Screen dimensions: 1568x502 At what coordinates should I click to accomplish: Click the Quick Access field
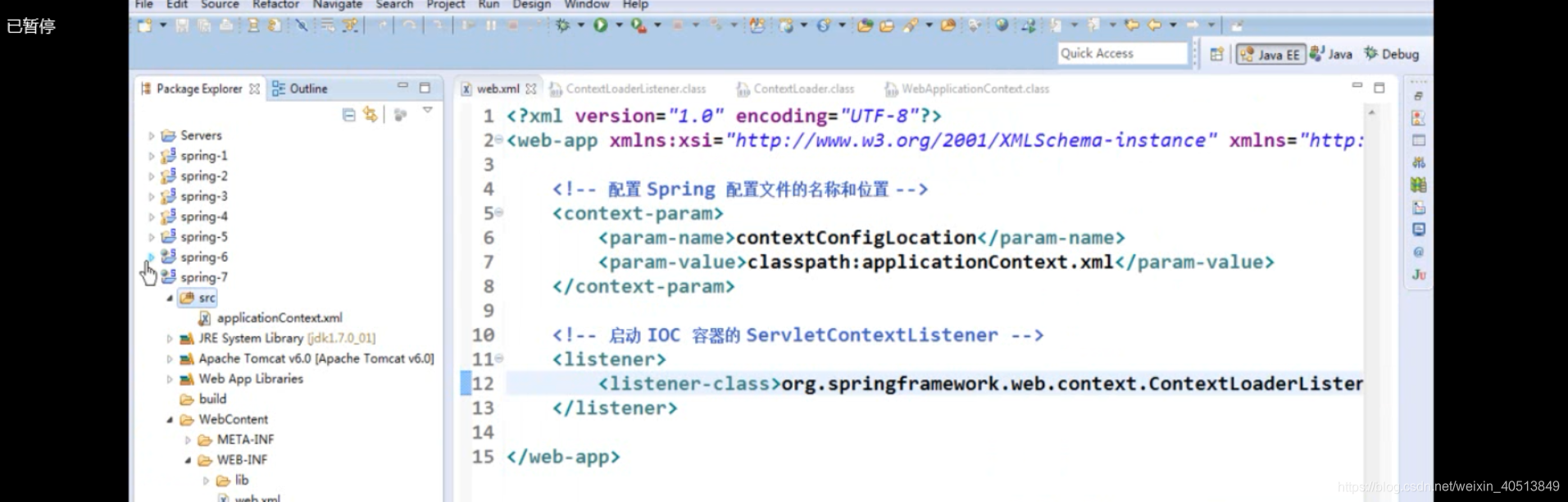pos(1122,53)
